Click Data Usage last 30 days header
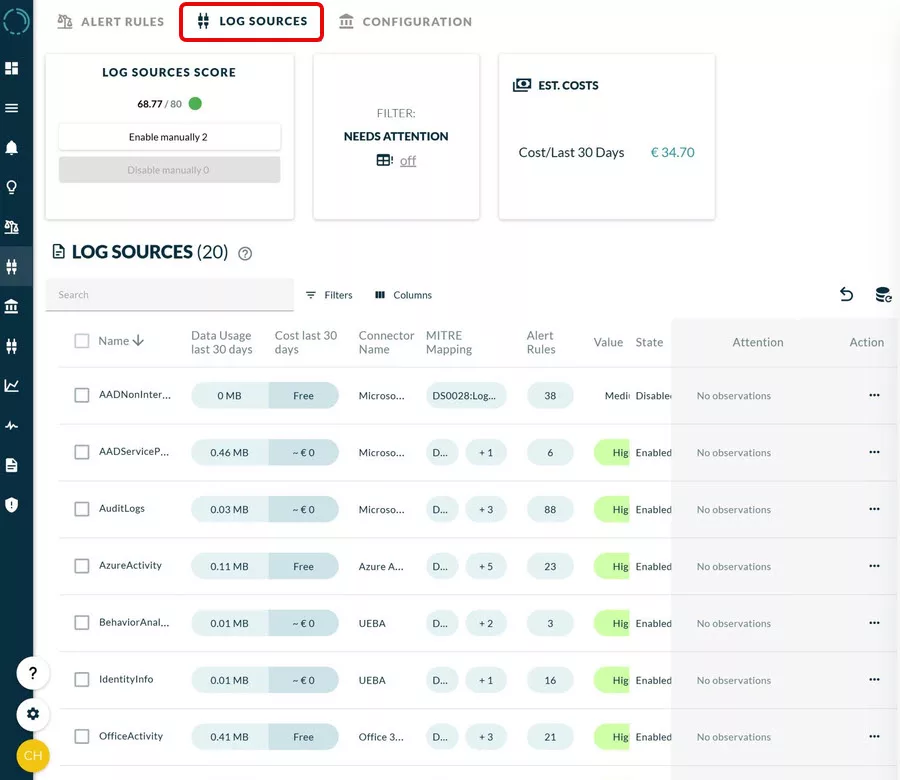Image resolution: width=900 pixels, height=780 pixels. [x=222, y=342]
